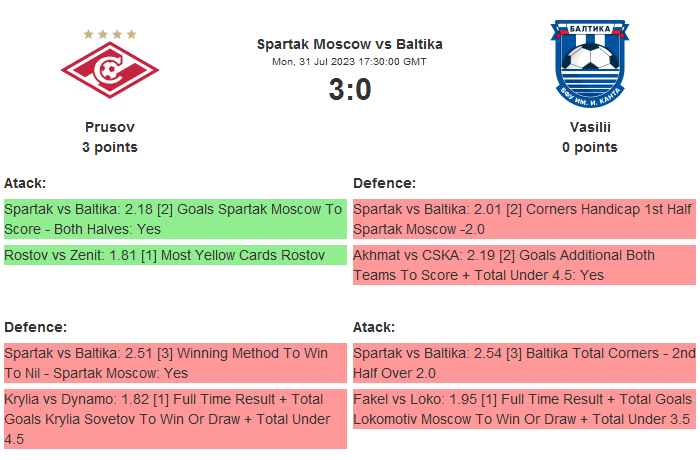This screenshot has height=460, width=700.
Task: Select the green Spartak To Score Both Halves bet
Action: [175, 219]
